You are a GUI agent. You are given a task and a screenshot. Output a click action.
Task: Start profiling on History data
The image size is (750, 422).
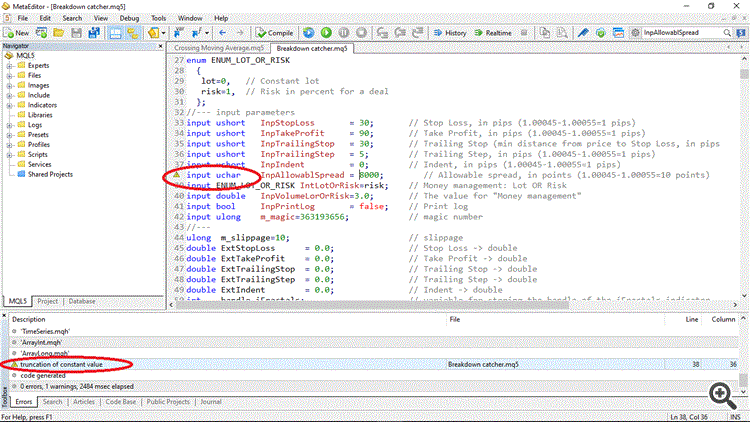450,33
